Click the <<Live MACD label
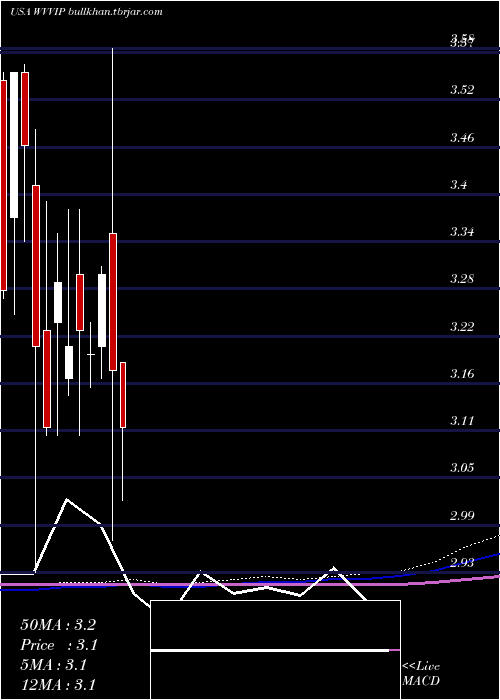The width and height of the screenshot is (500, 700). pyautogui.click(x=421, y=674)
